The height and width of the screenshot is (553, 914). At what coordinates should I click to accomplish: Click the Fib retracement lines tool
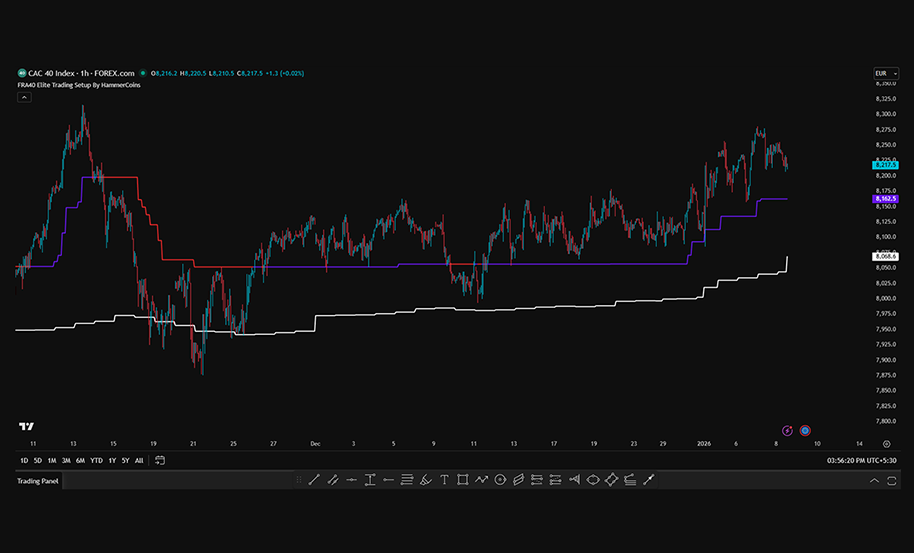407,480
